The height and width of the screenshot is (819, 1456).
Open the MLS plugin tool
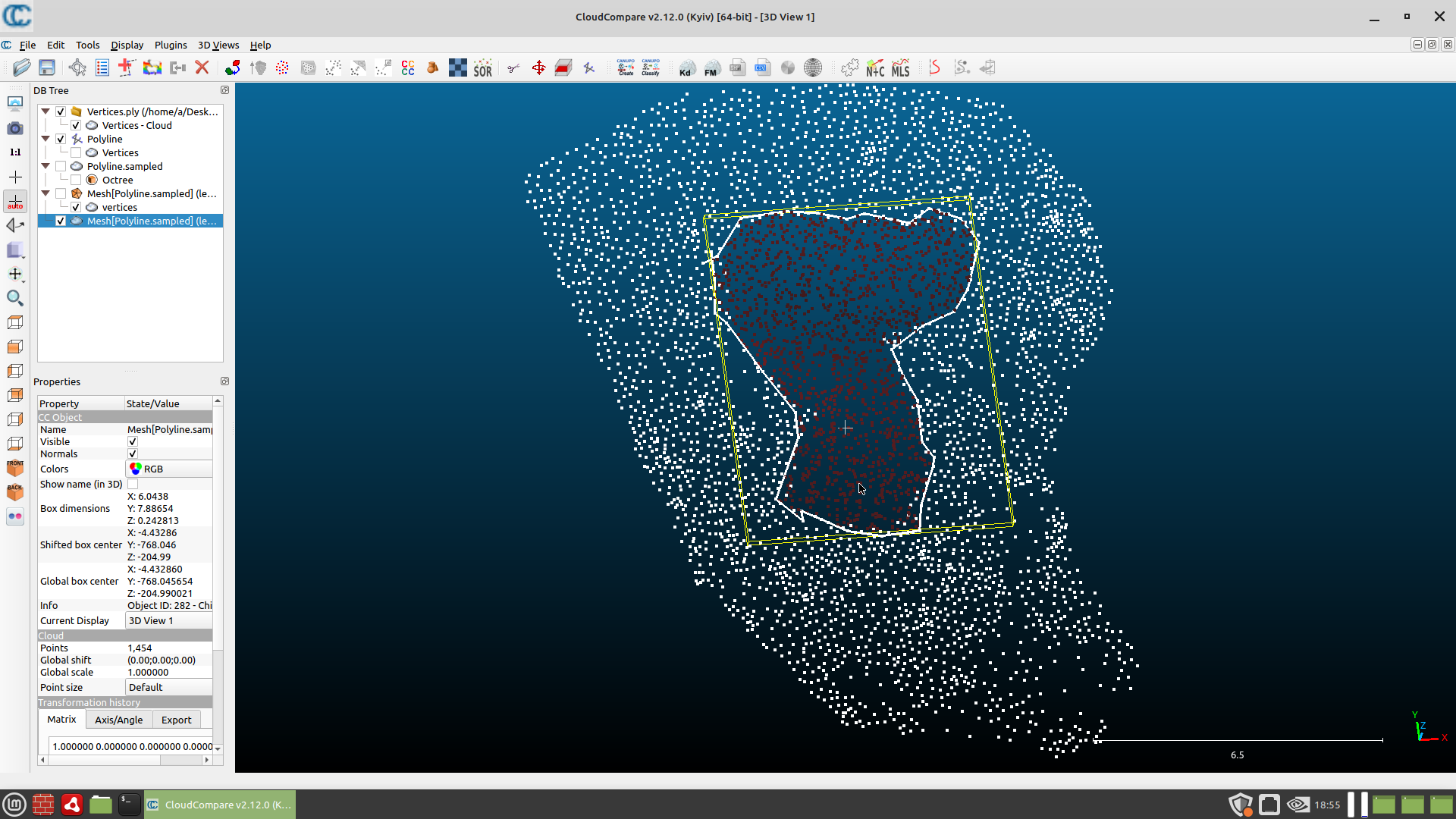(x=900, y=68)
